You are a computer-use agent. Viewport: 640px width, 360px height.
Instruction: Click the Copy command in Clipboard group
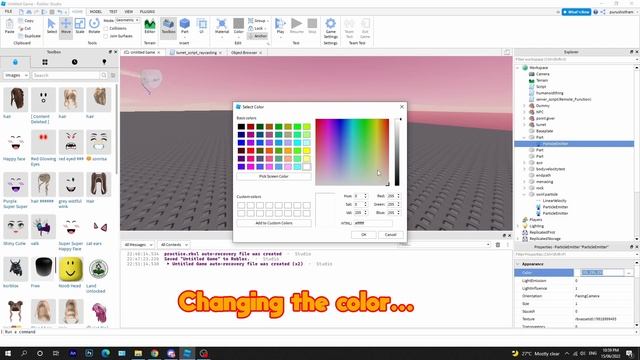[26, 20]
